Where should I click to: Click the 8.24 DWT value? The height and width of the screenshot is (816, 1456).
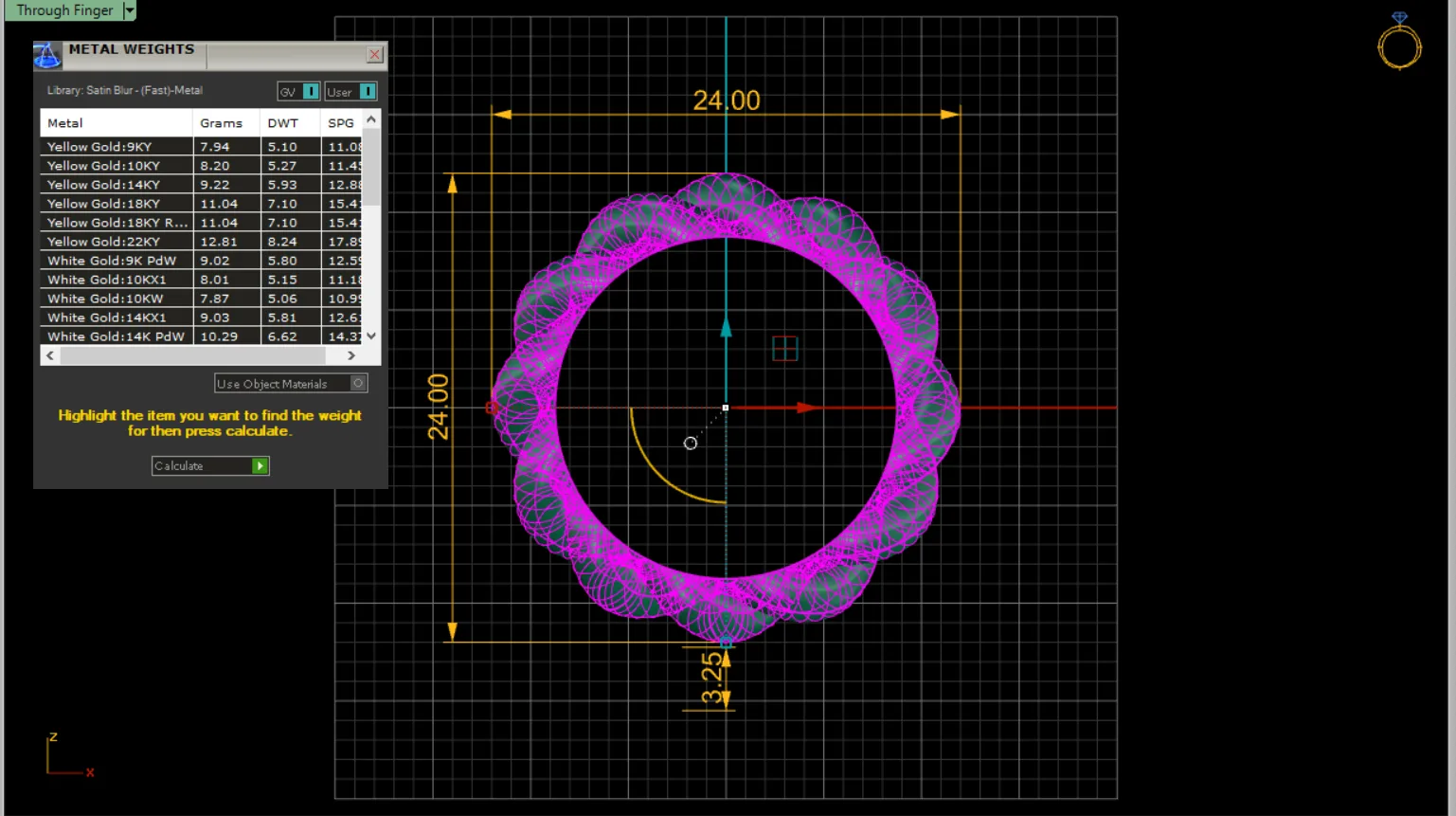click(282, 242)
